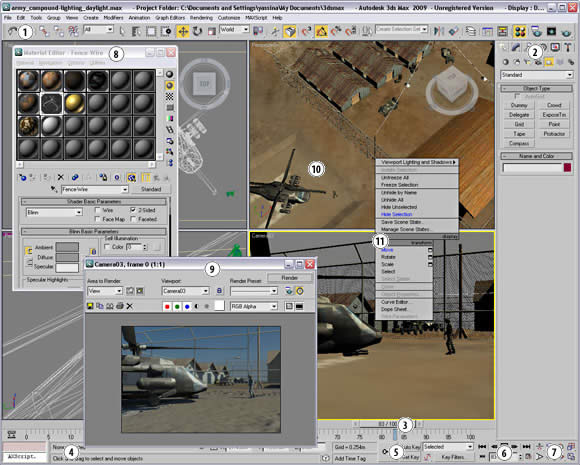The width and height of the screenshot is (580, 465).
Task: Toggle blue channel in render window
Action: [x=187, y=306]
